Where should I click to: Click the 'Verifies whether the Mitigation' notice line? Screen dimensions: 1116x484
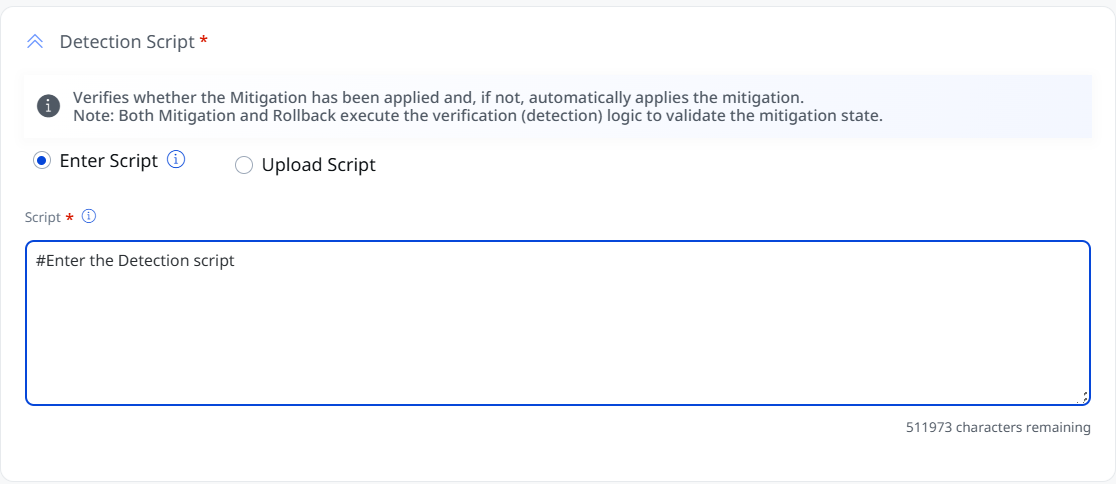click(x=443, y=98)
